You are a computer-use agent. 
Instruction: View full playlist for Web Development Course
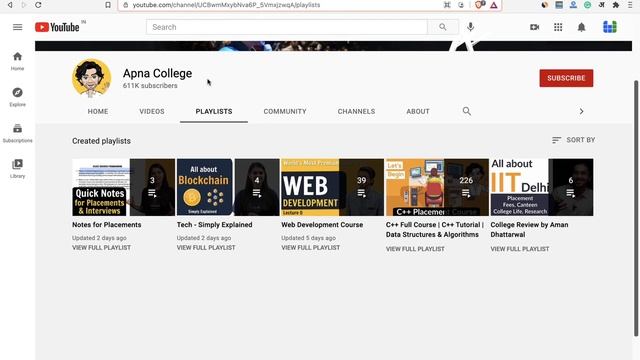311,248
